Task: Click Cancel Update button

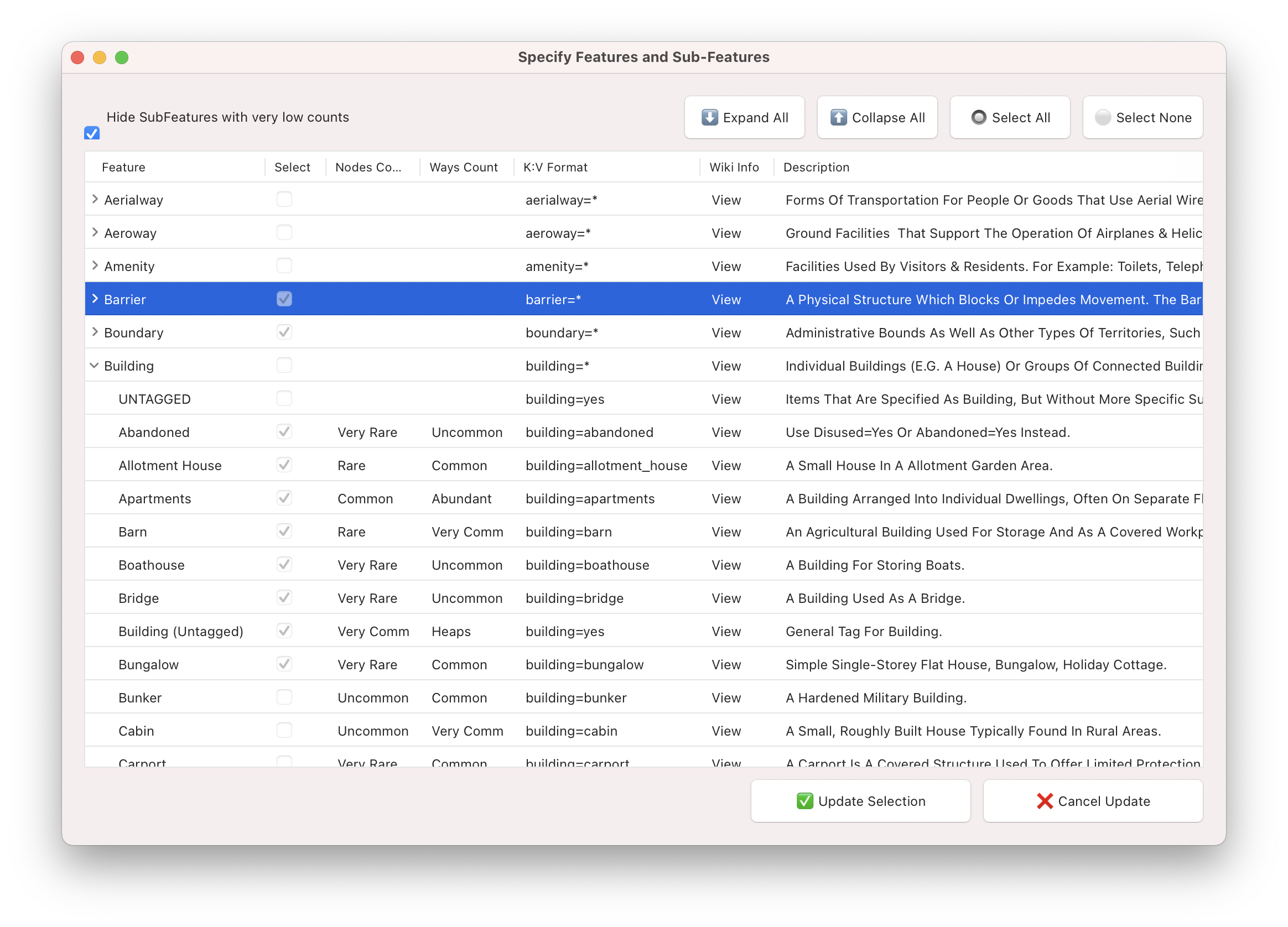Action: click(1092, 800)
